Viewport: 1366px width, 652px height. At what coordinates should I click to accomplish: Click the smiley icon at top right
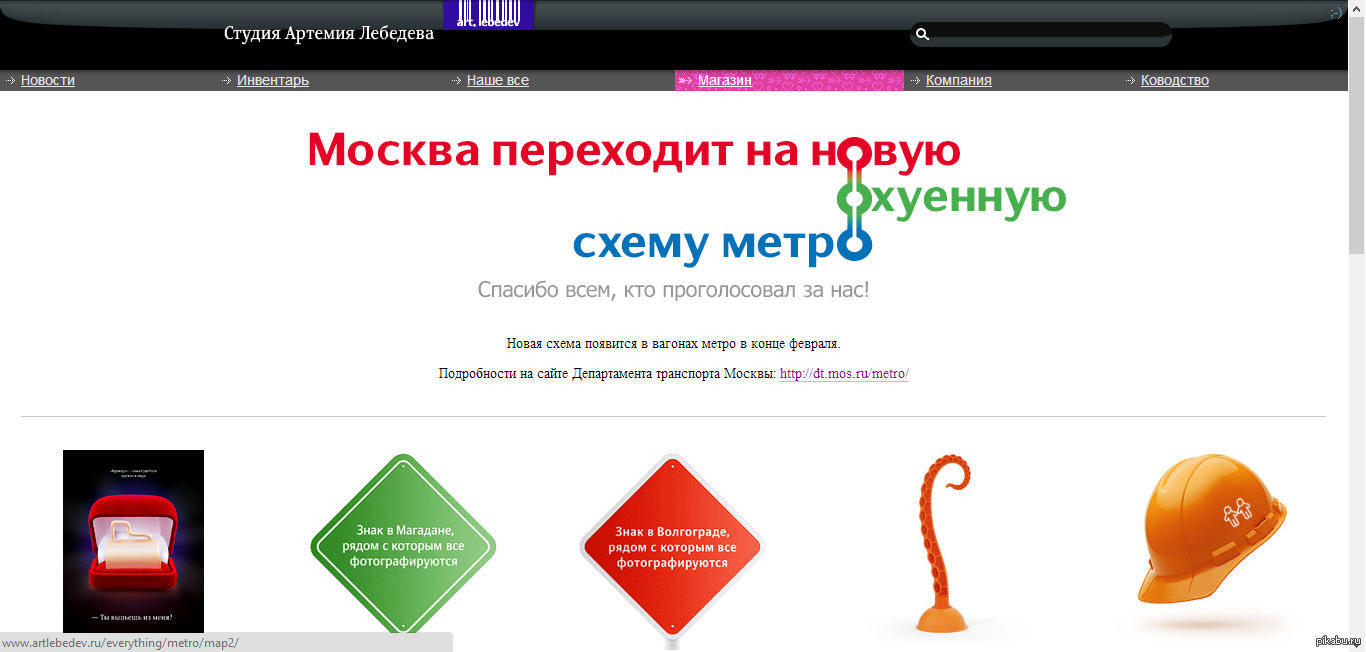coord(1336,13)
